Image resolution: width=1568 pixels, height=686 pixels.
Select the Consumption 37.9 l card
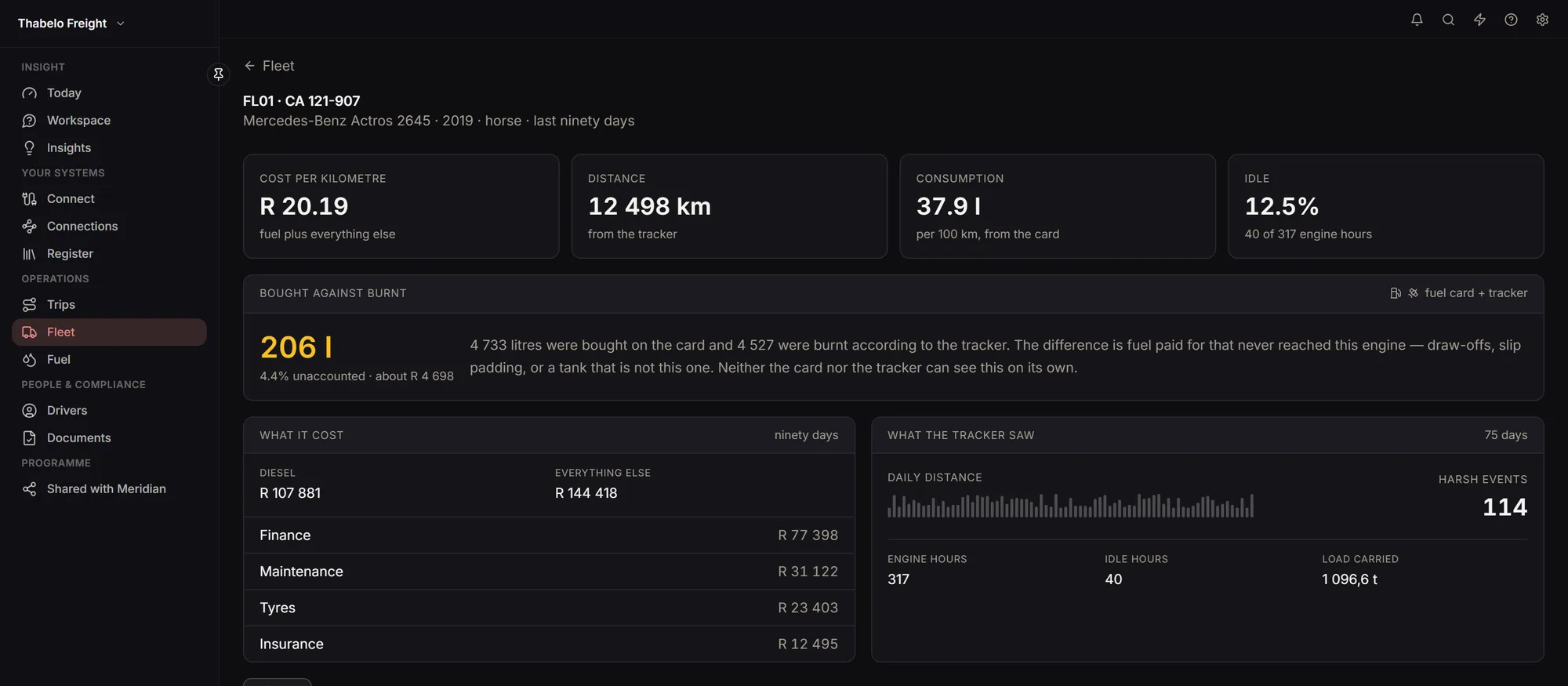[1058, 206]
